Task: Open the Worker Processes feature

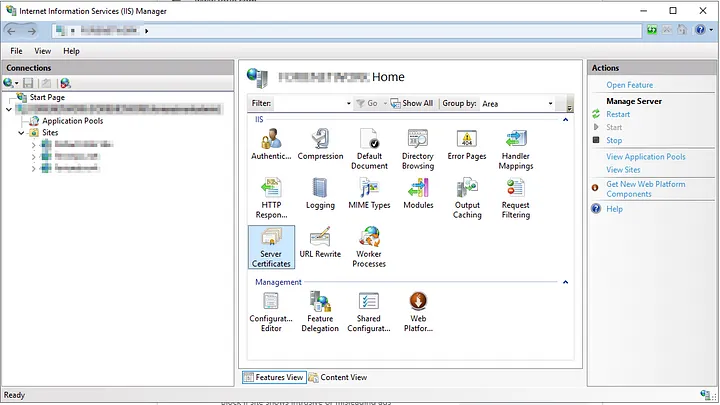Action: point(369,247)
